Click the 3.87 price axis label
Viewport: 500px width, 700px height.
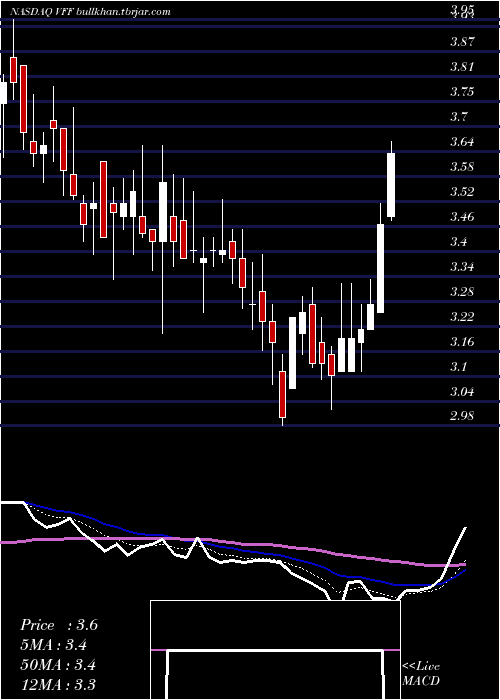(462, 42)
